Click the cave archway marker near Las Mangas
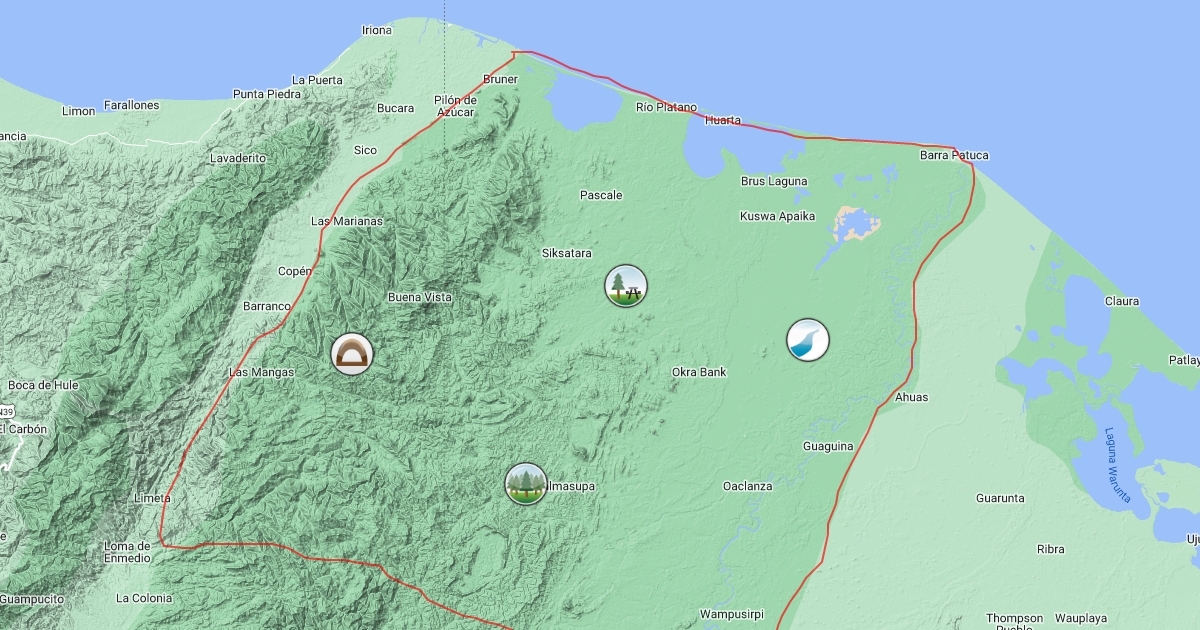The height and width of the screenshot is (630, 1200). [351, 354]
